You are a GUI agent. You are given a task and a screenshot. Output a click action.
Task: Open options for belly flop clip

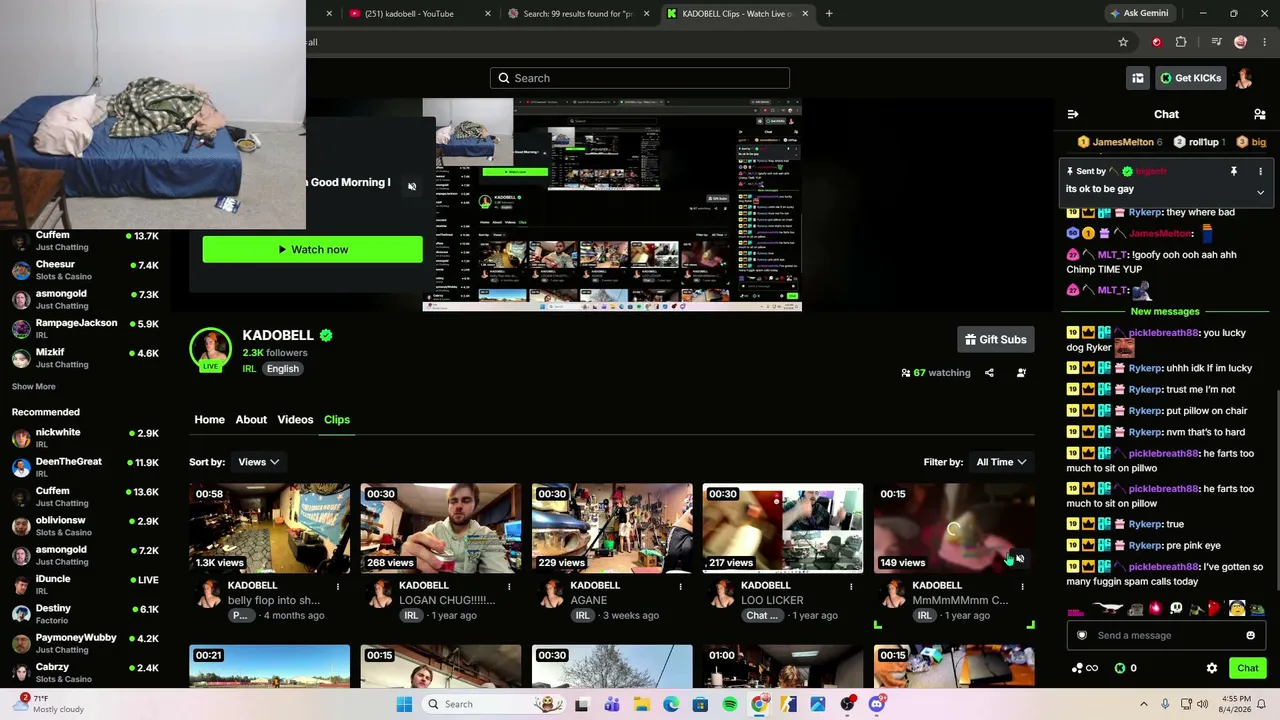[337, 586]
